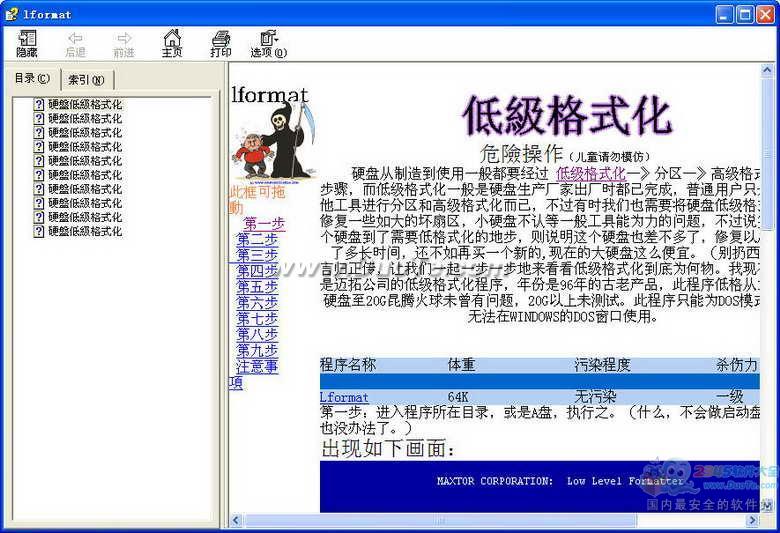
Task: Minimize the lformat window
Action: coord(725,14)
